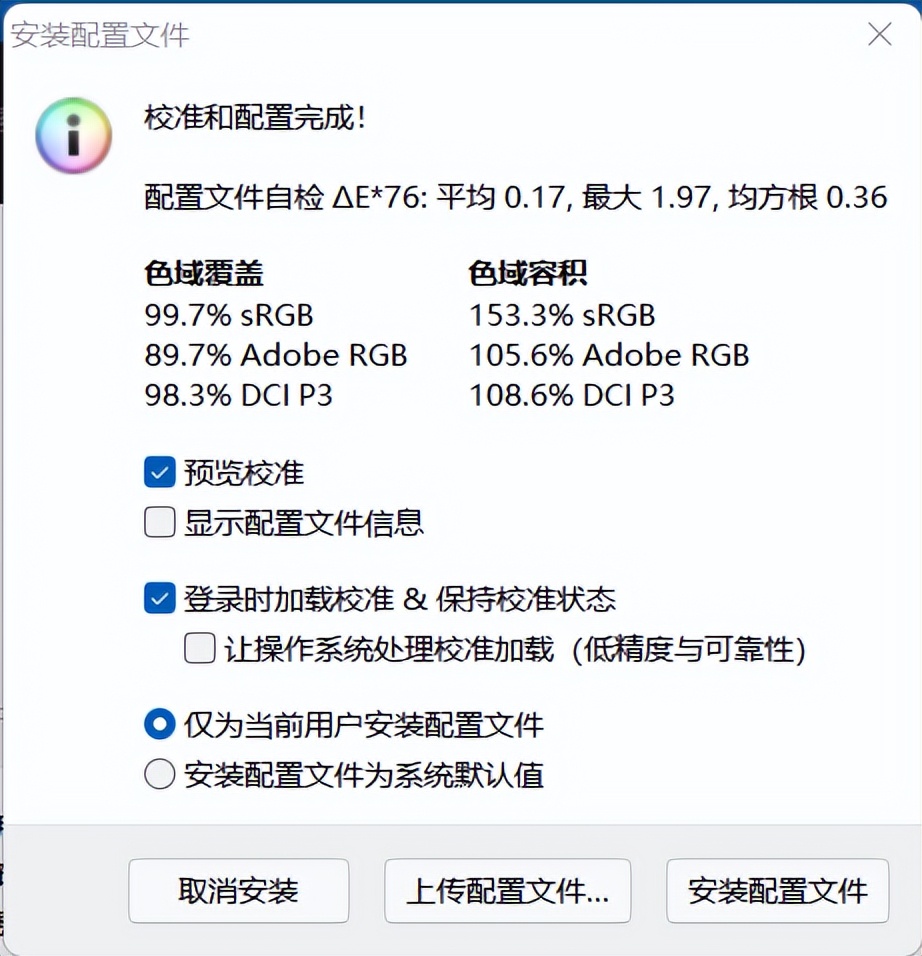Screen dimensions: 922x956
Task: Disable 登录时加载校准 & 保持校准状态
Action: click(158, 597)
